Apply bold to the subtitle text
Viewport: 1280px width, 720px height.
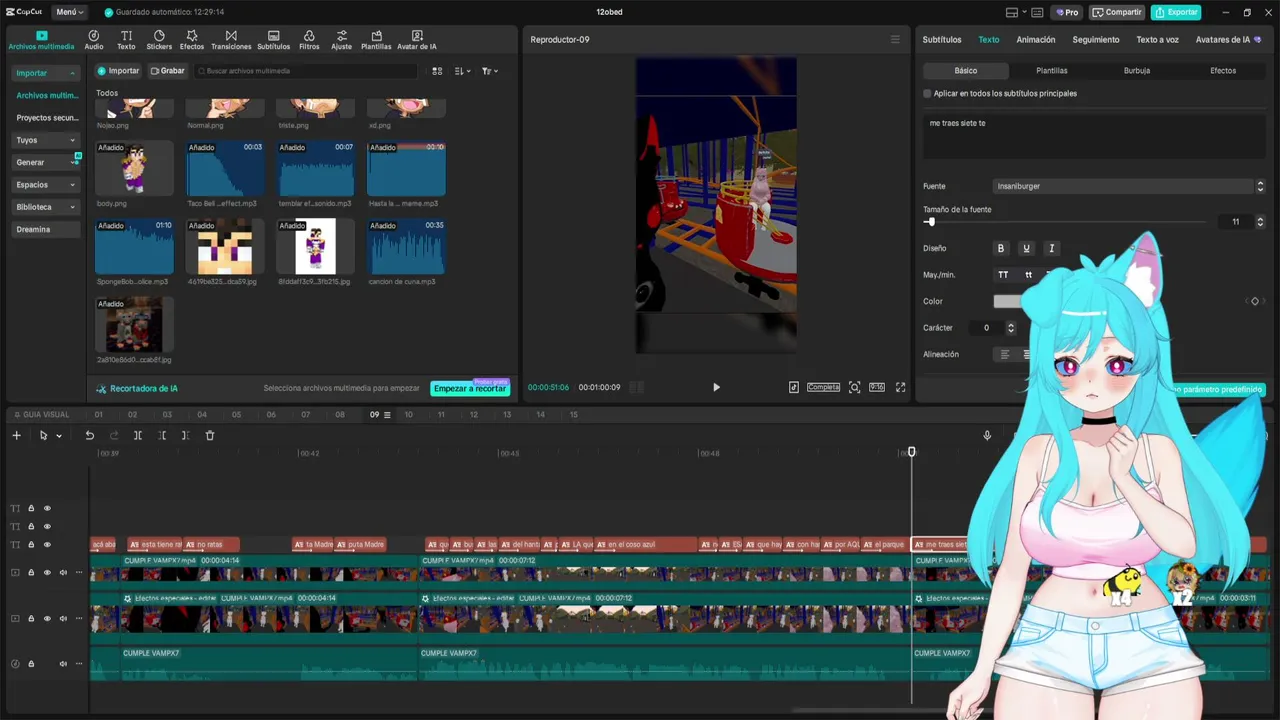pos(1000,248)
